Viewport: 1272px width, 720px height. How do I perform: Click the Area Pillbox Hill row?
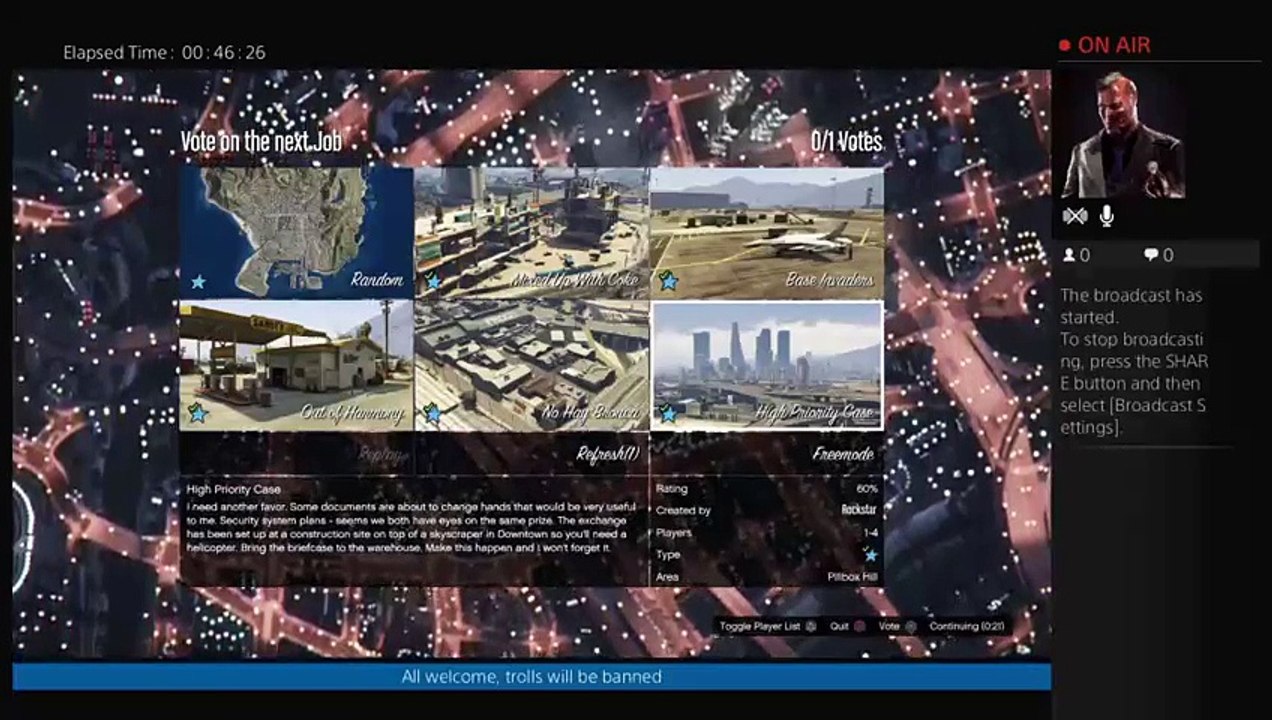pos(767,577)
